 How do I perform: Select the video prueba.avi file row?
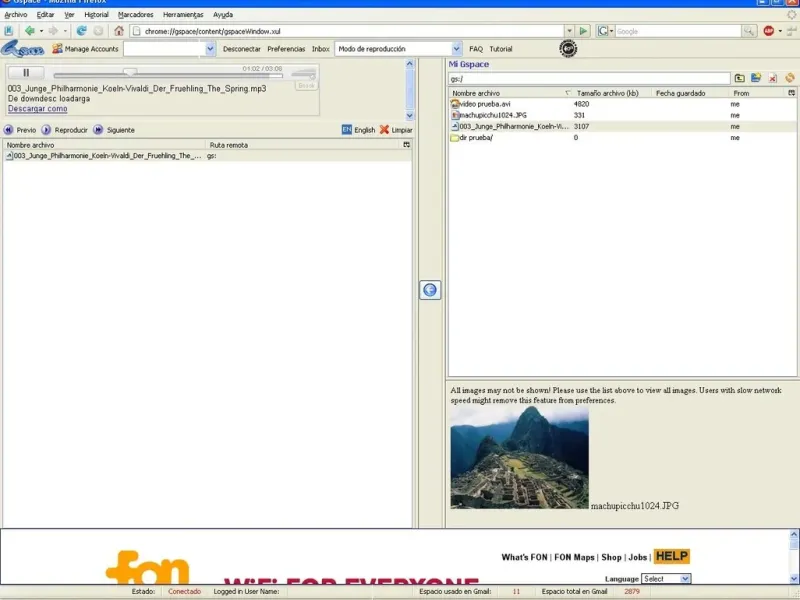coord(622,104)
